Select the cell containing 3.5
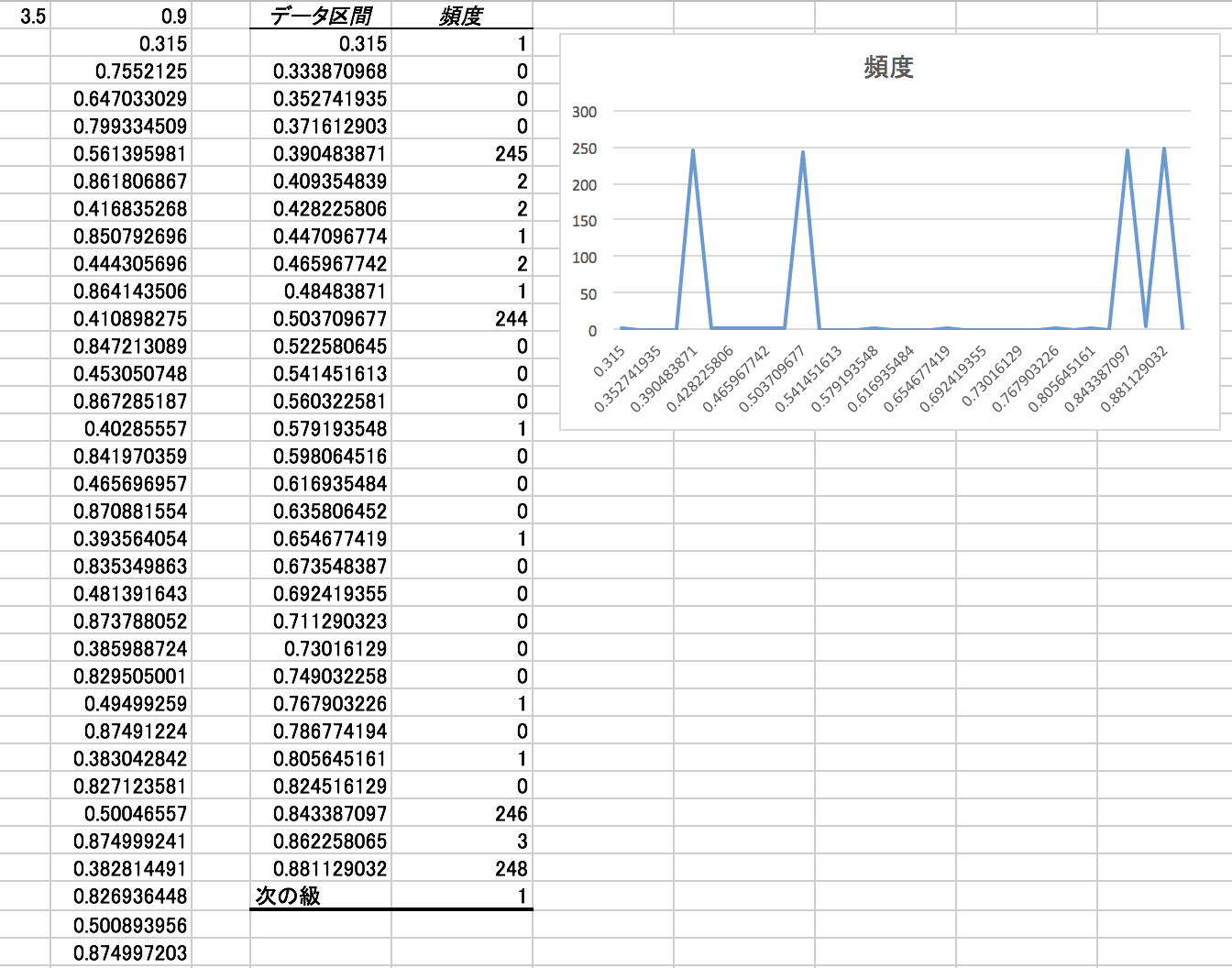Screen dimensions: 1232x968 click(x=26, y=16)
